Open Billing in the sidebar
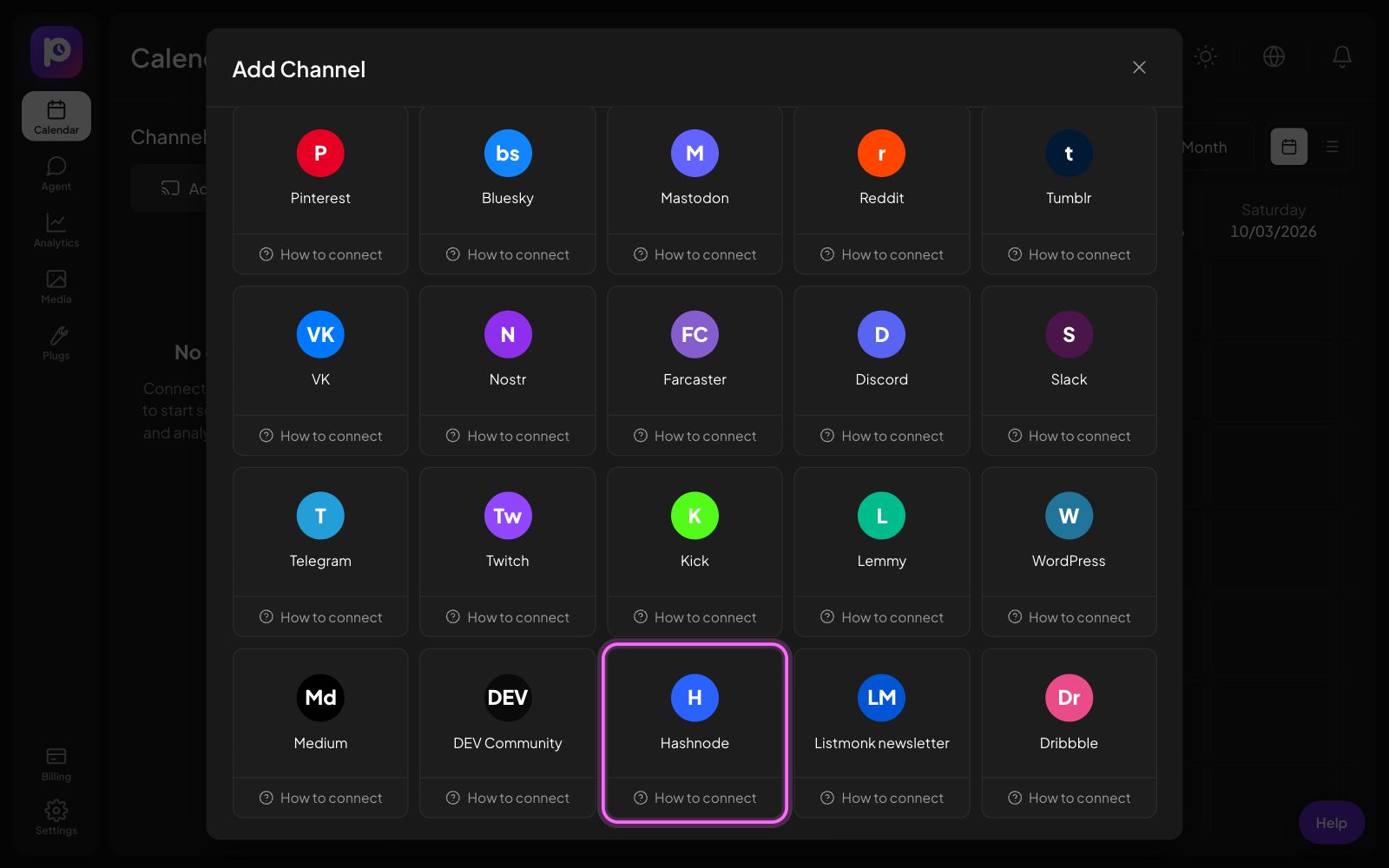 coord(56,764)
